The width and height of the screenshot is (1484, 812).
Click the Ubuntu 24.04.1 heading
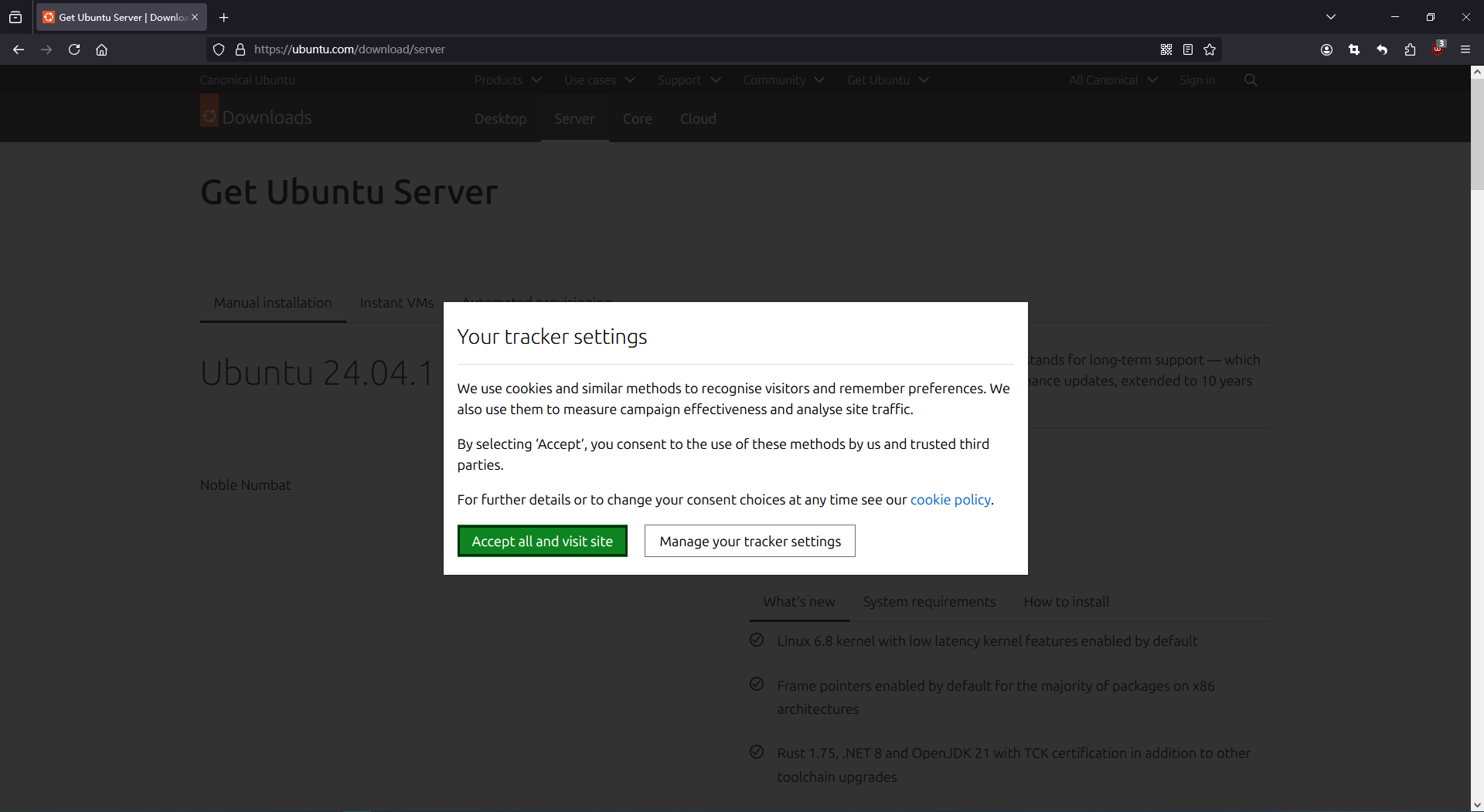(x=317, y=373)
